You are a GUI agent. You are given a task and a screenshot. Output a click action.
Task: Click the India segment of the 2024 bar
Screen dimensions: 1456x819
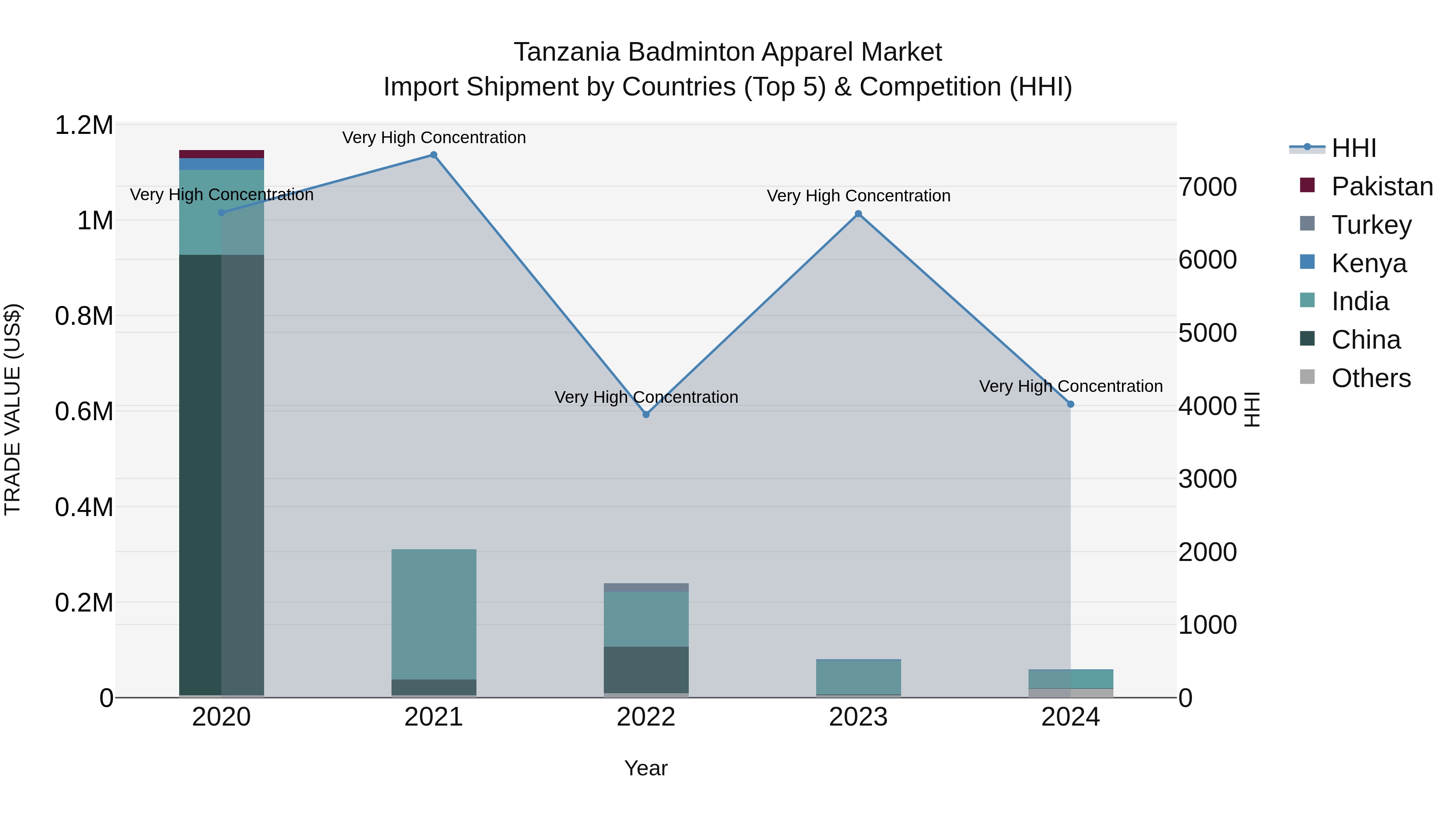(x=1071, y=679)
